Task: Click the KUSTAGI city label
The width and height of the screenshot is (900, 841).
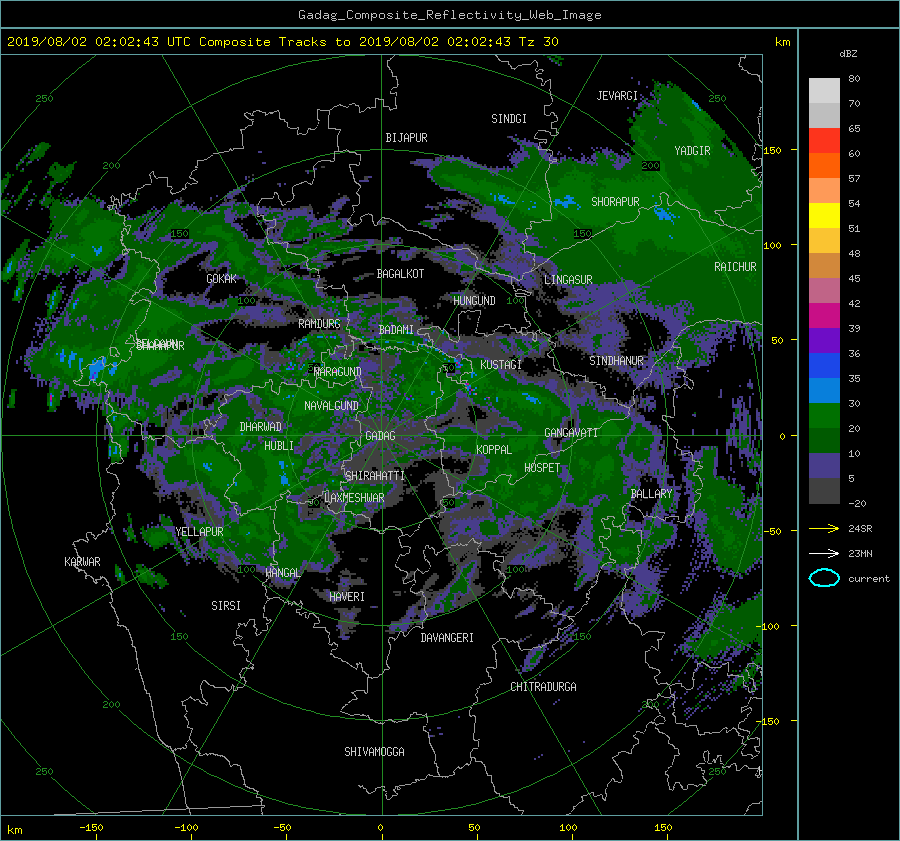Action: tap(501, 365)
